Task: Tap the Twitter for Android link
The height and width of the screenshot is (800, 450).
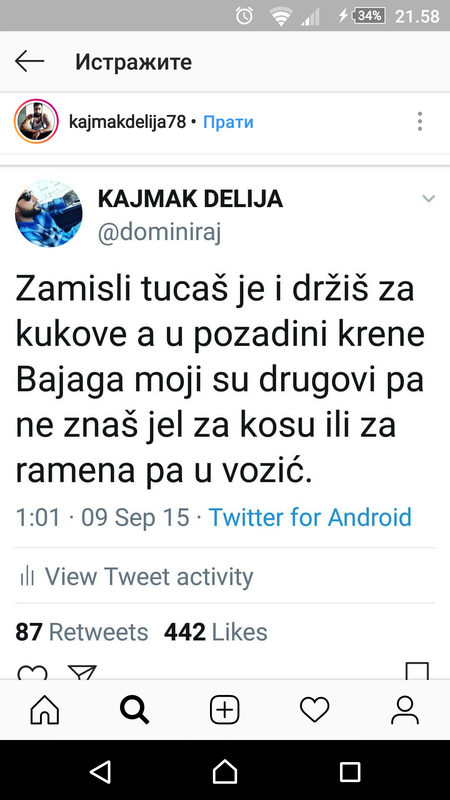Action: [310, 517]
